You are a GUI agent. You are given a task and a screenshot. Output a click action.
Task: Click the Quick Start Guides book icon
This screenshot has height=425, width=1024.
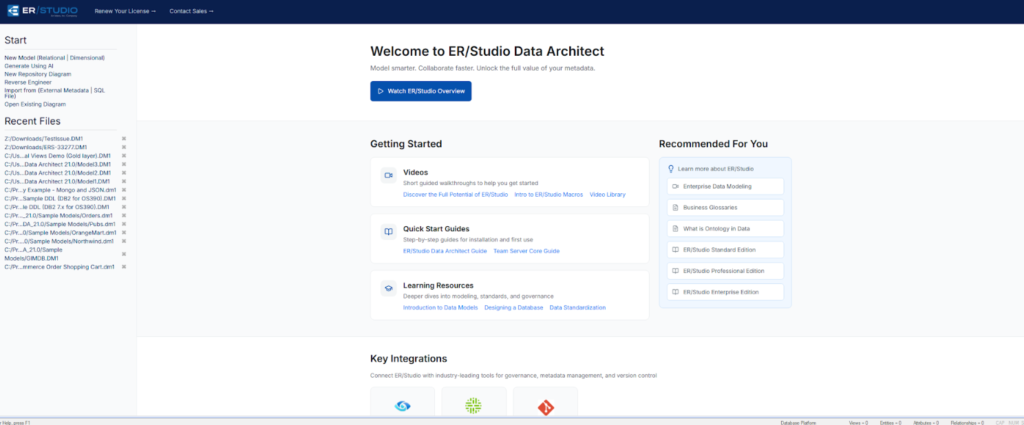(x=389, y=232)
